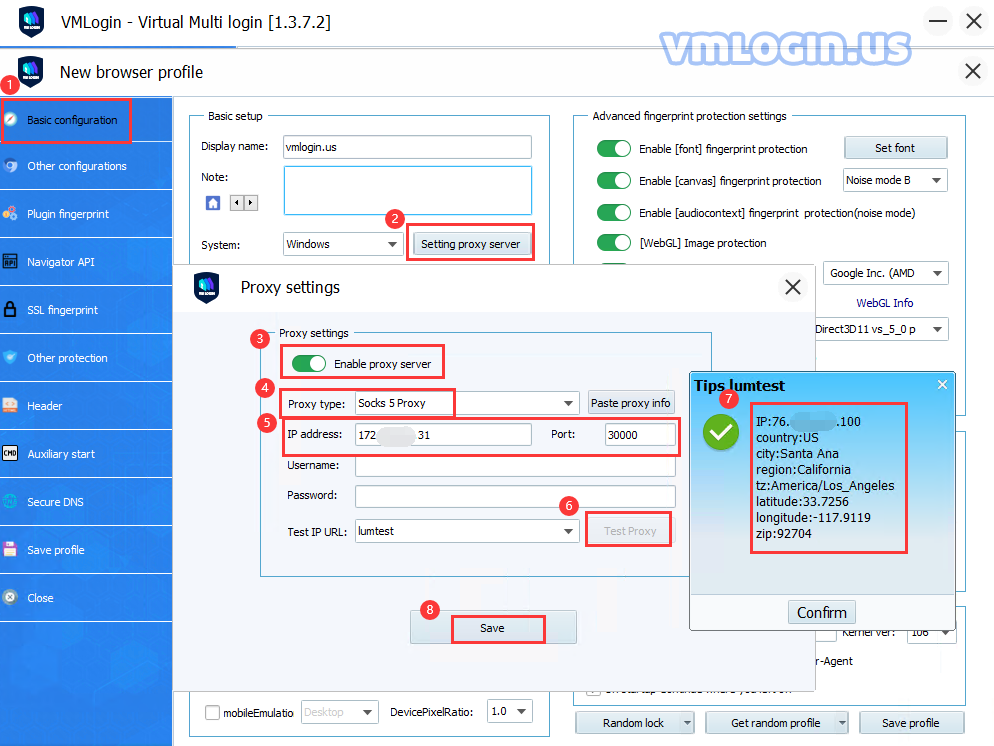Switch to Other configurations tab

click(86, 166)
